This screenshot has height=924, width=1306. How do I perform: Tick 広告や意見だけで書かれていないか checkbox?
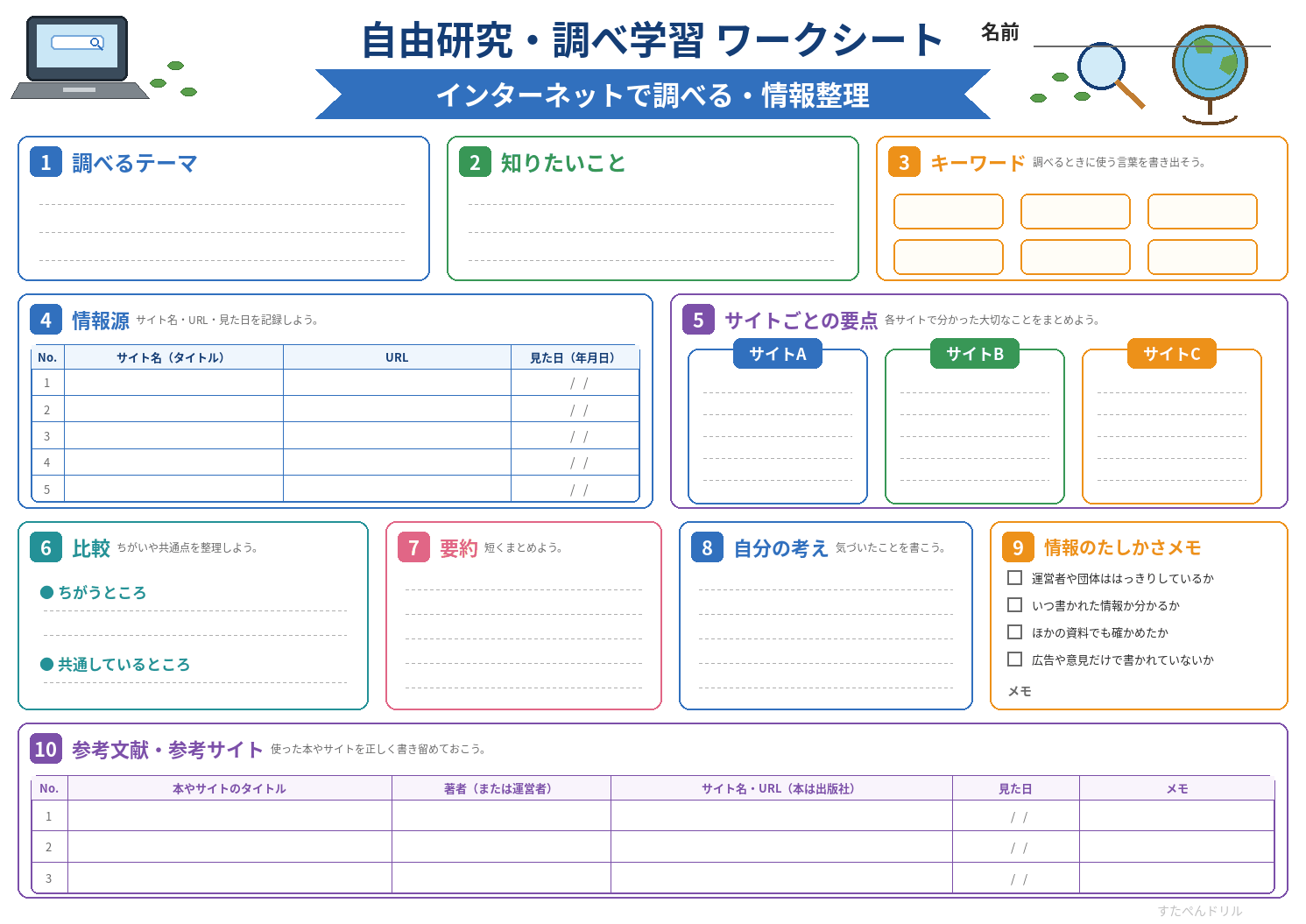click(x=1015, y=659)
